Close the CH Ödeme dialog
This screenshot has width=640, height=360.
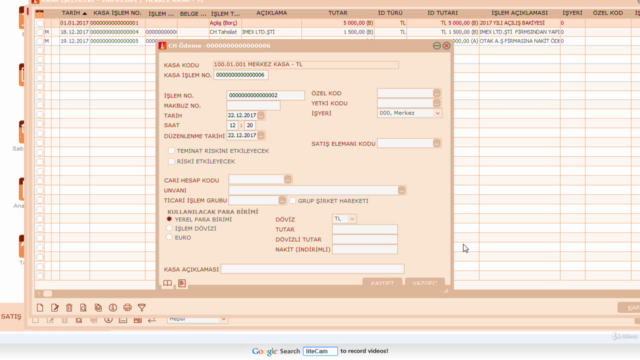tap(447, 46)
